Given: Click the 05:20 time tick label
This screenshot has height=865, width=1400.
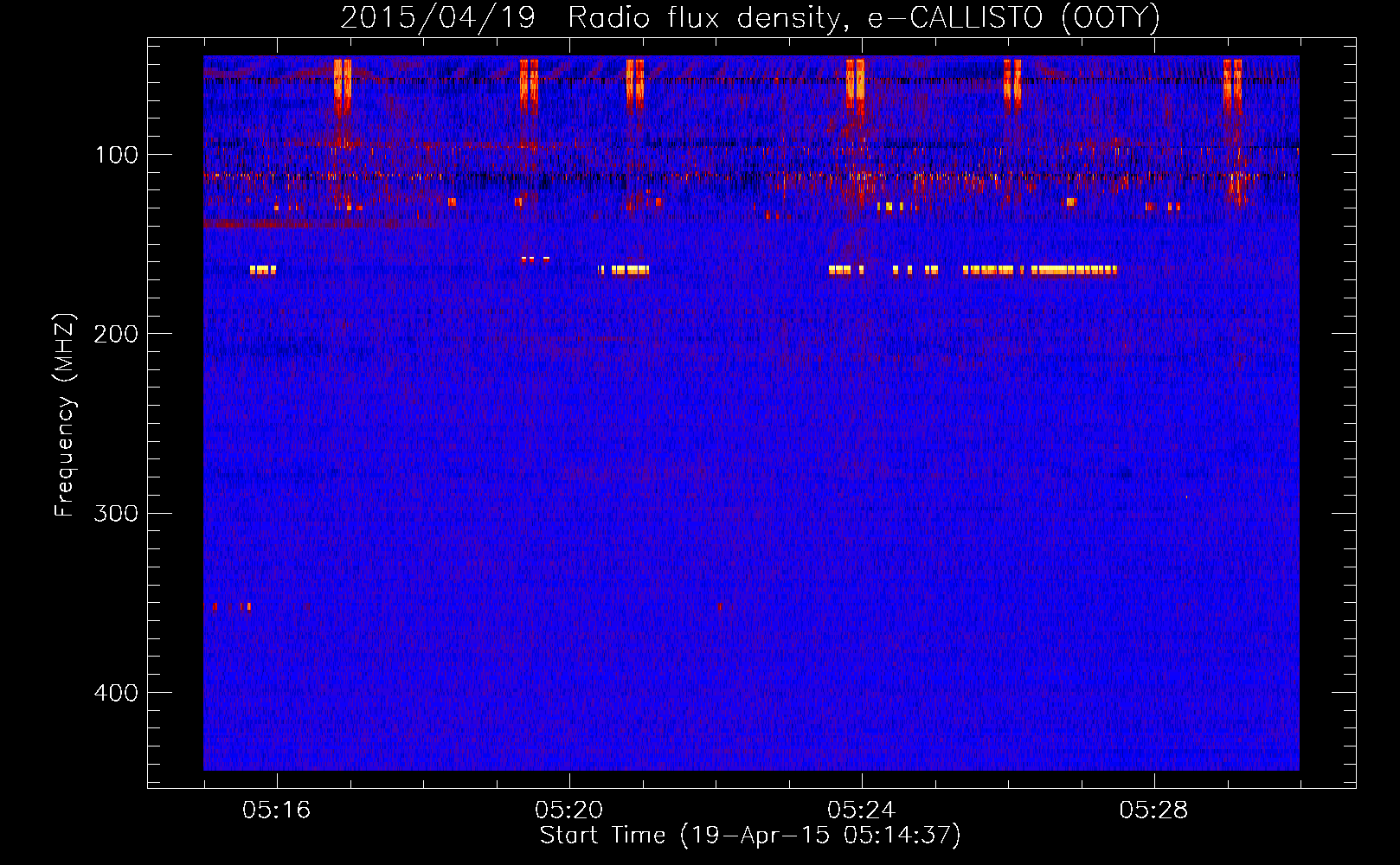Looking at the screenshot, I should pos(568,811).
